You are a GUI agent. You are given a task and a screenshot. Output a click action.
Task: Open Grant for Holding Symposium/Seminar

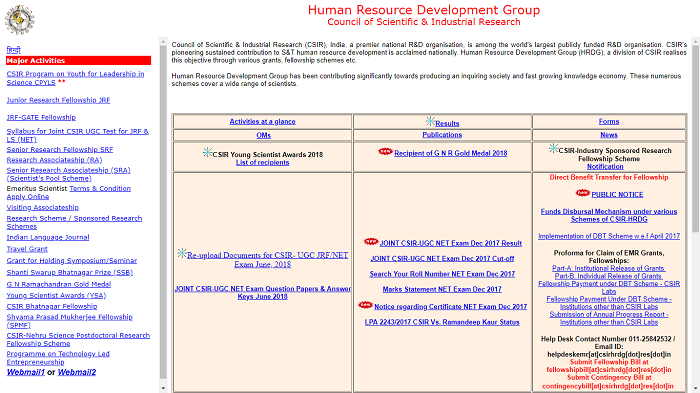coord(71,261)
